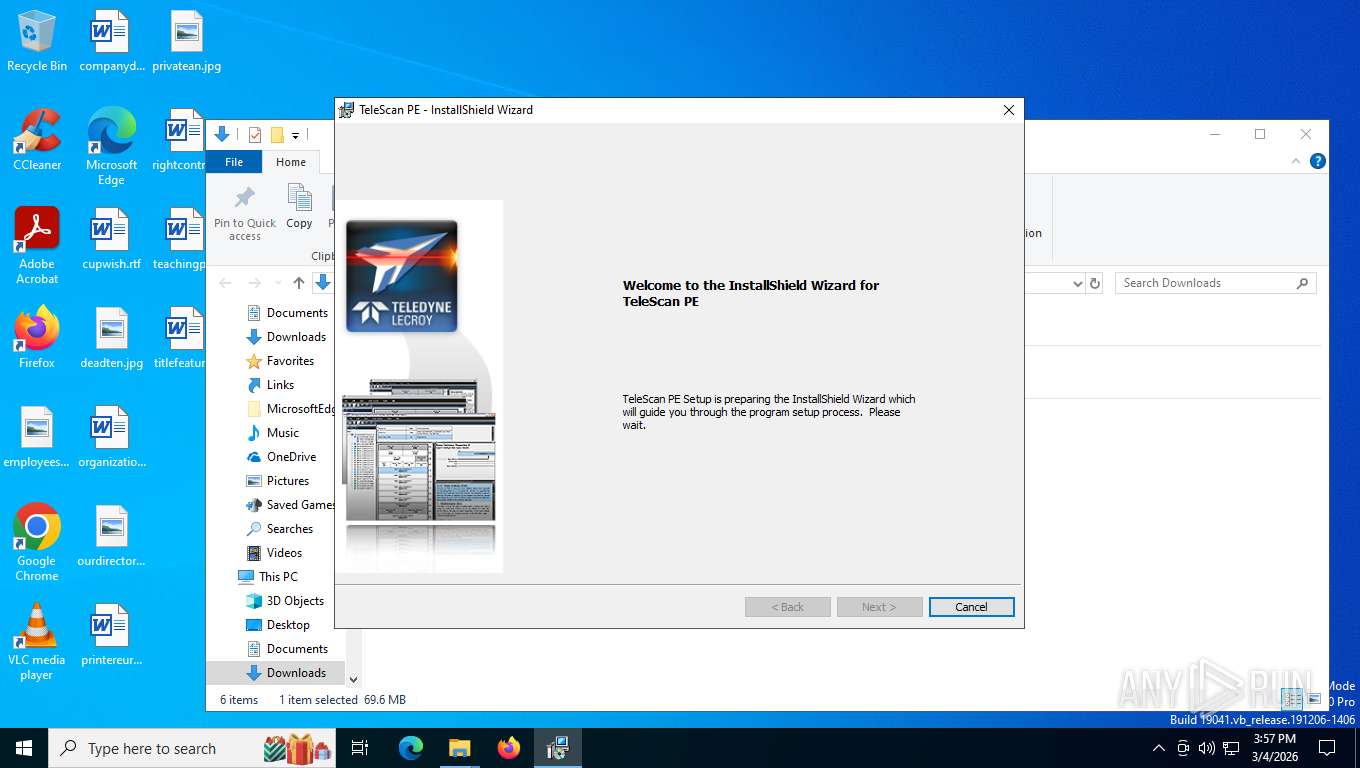Switch to large icons view in Explorer status bar

(x=1314, y=699)
